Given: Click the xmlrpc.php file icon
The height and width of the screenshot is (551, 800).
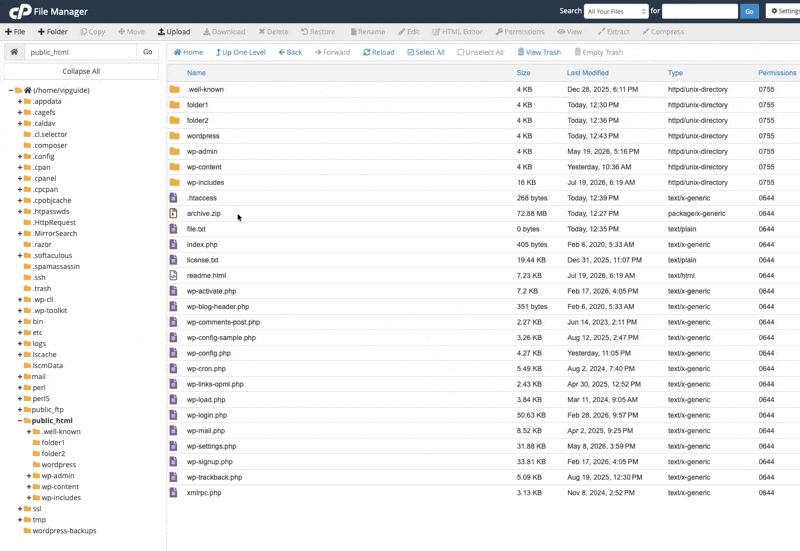Looking at the screenshot, I should (173, 493).
